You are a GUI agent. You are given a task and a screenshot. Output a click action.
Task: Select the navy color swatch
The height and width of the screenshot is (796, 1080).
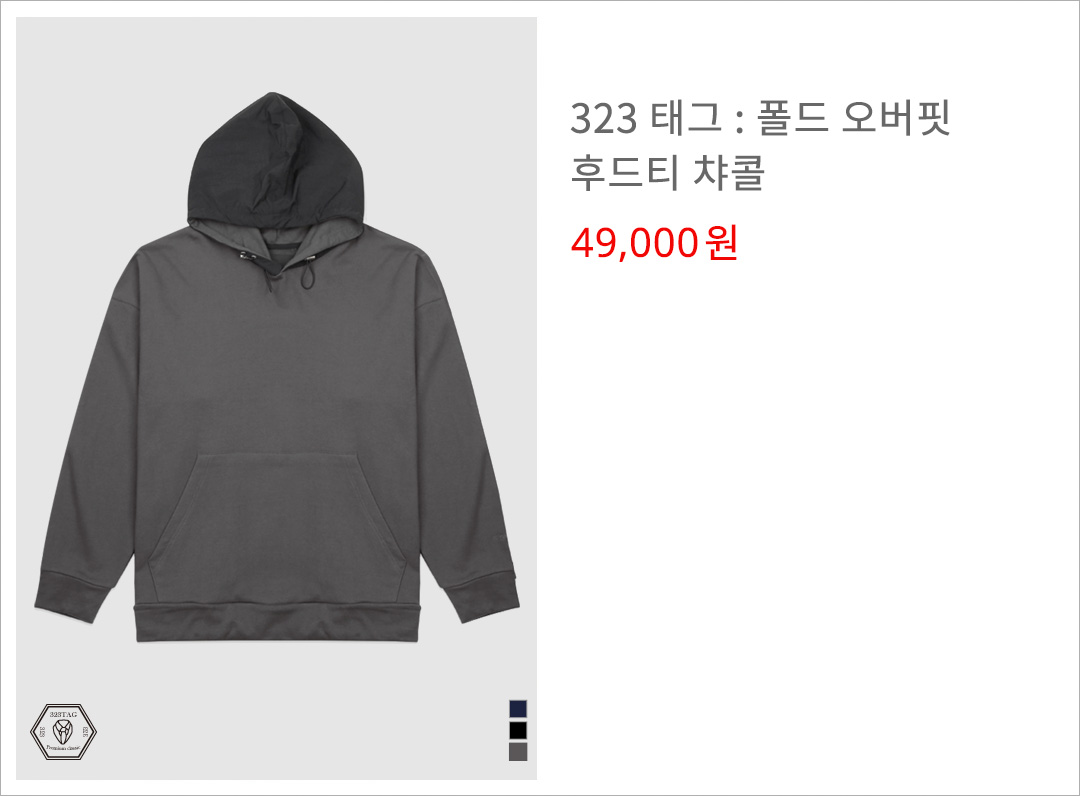[518, 709]
